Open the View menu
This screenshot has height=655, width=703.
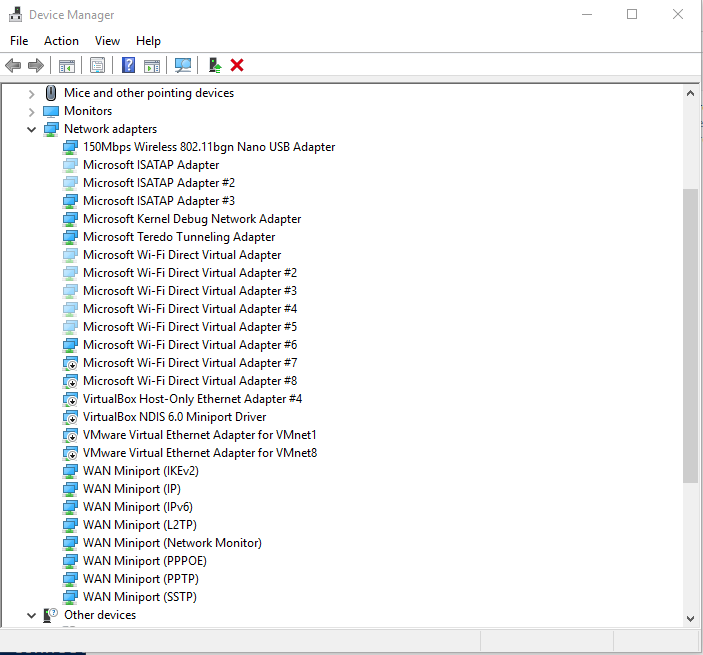[x=107, y=41]
